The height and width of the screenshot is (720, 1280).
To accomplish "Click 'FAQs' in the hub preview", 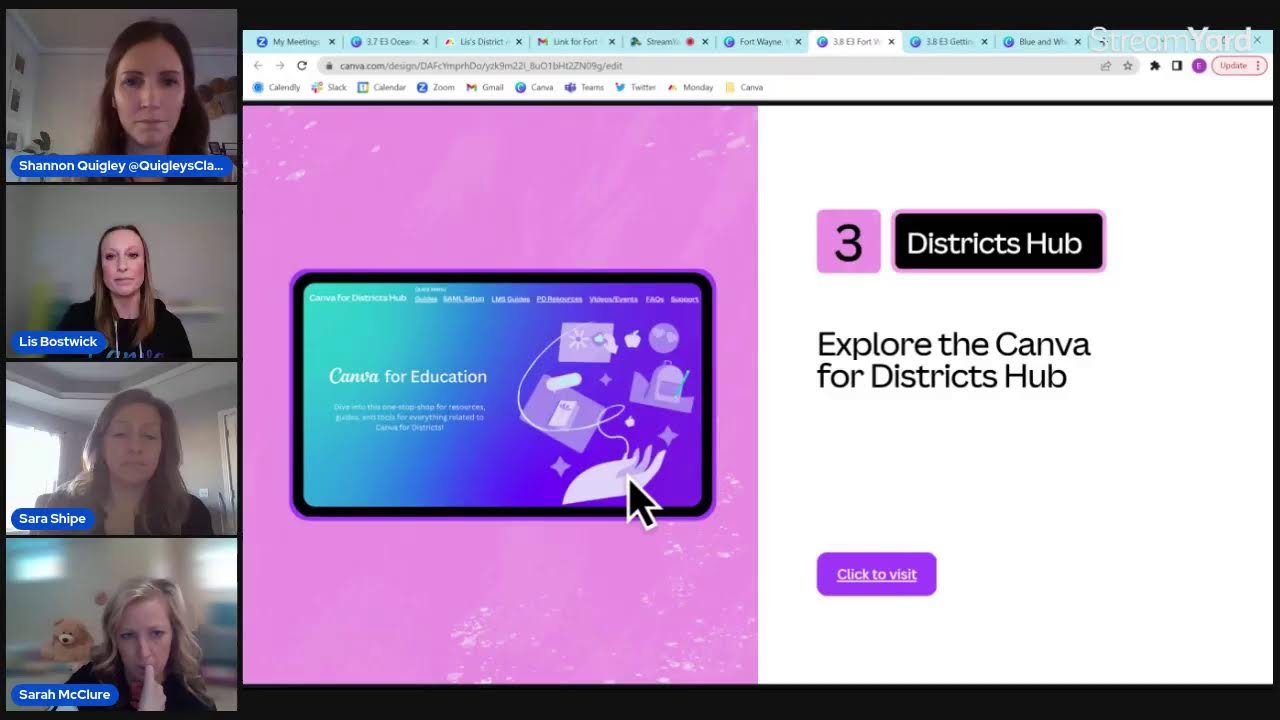I will 654,299.
